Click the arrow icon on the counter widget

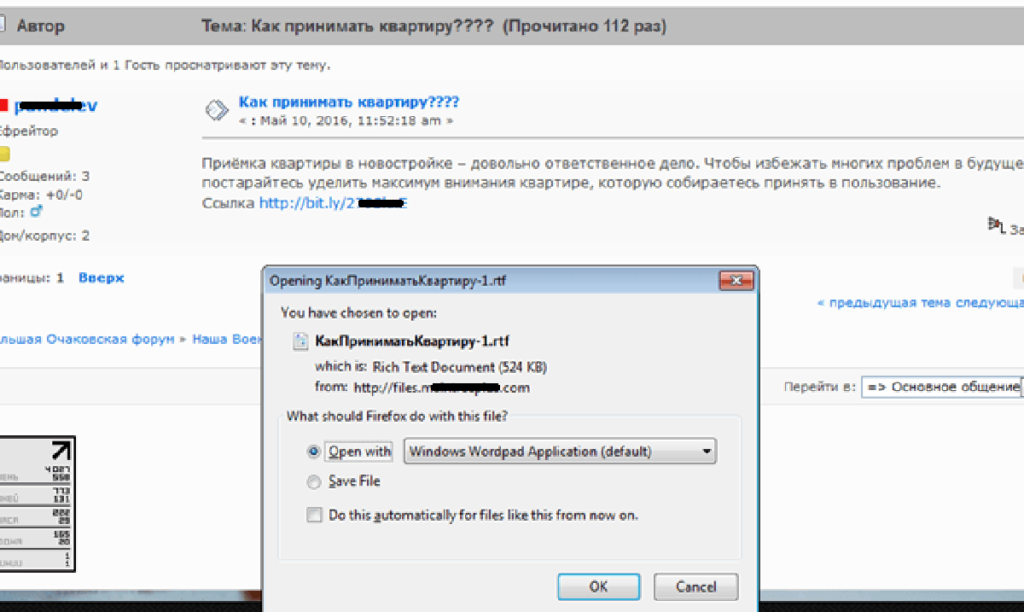pos(61,451)
